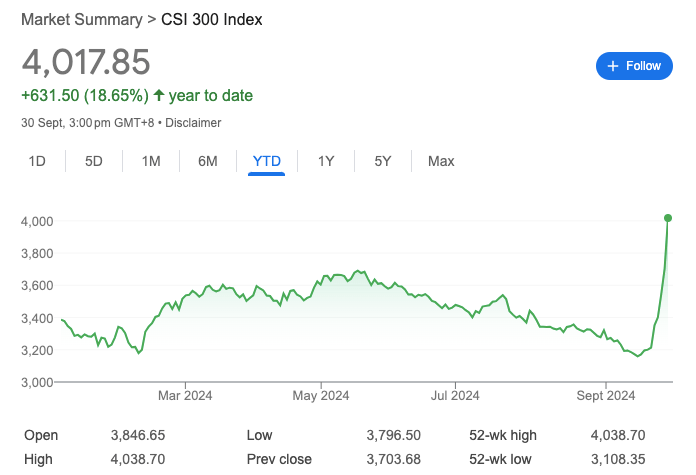Image resolution: width=696 pixels, height=475 pixels.
Task: Click the 4,000 y-axis label
Action: click(37, 221)
